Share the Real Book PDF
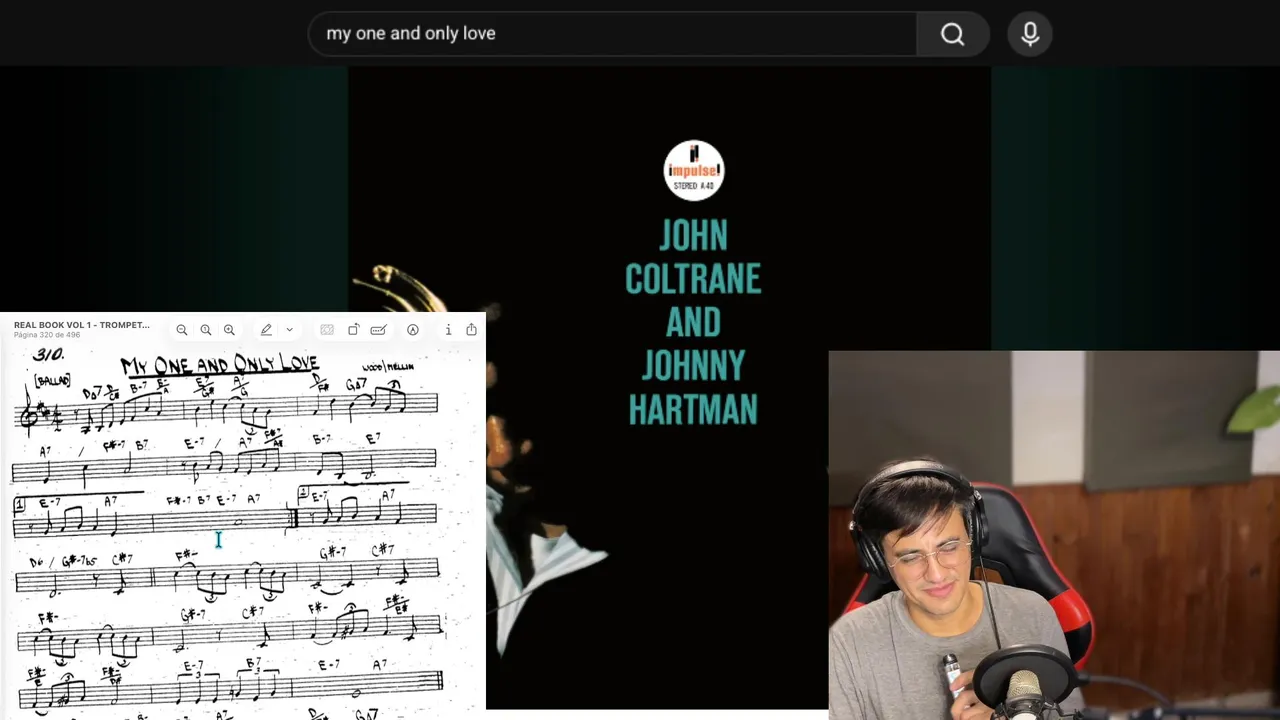Viewport: 1280px width, 720px height. 471,330
